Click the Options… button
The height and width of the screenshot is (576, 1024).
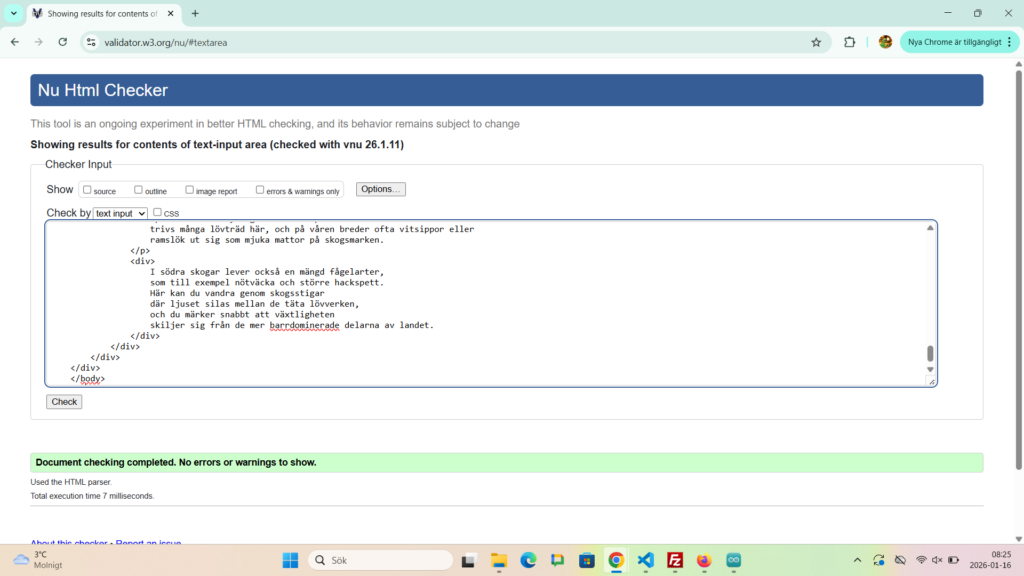tap(380, 189)
